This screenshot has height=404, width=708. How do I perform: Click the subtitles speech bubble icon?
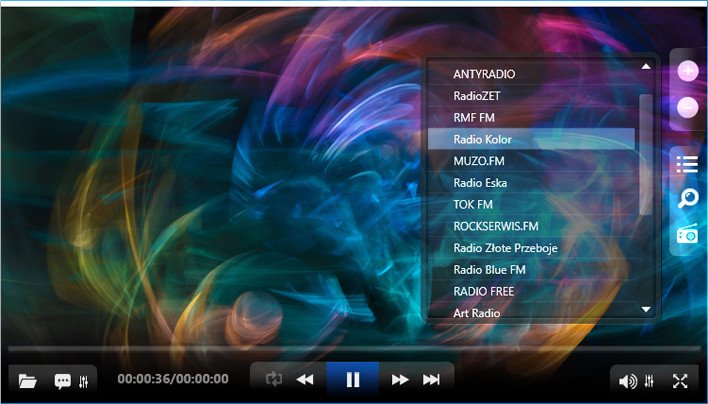pos(62,380)
